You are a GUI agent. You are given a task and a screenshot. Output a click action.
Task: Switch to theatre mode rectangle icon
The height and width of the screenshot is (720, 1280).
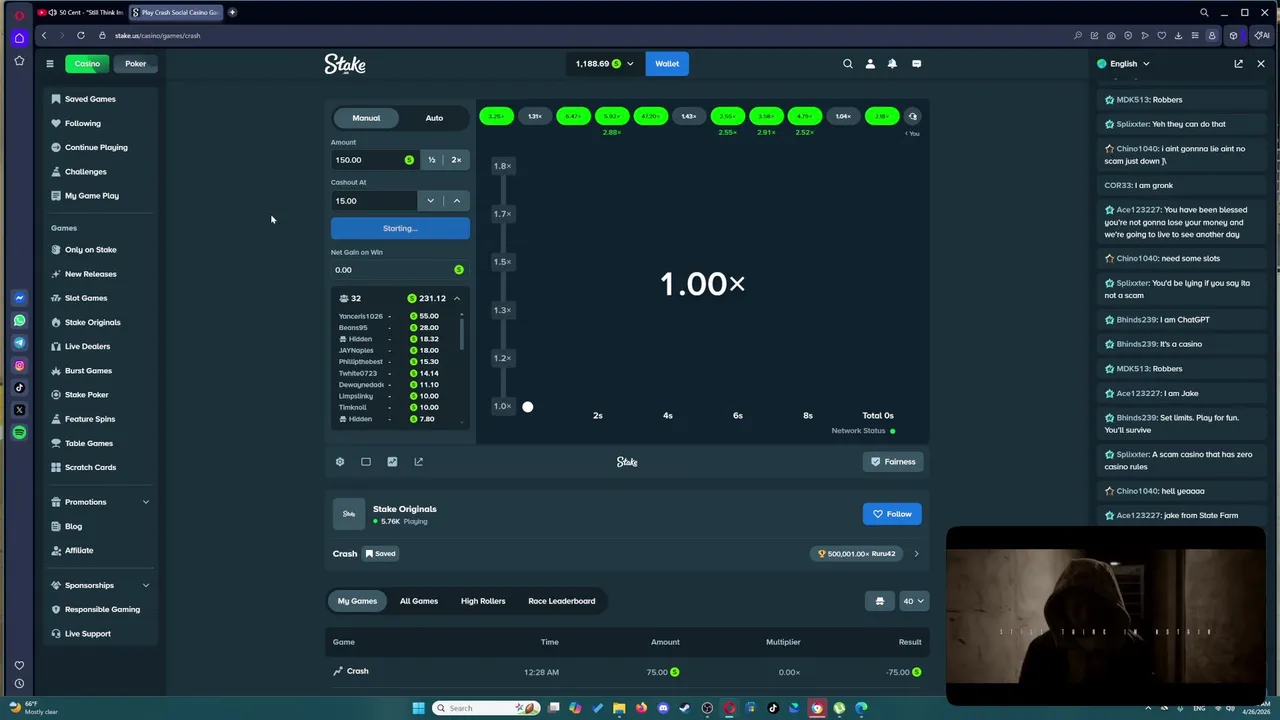pyautogui.click(x=366, y=462)
